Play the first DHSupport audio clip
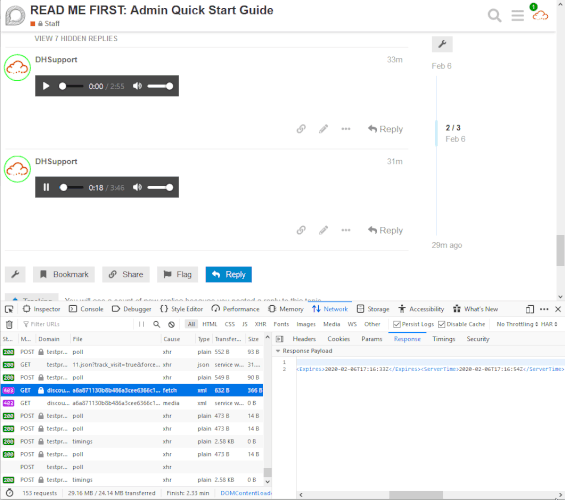This screenshot has width=565, height=500. 46,86
